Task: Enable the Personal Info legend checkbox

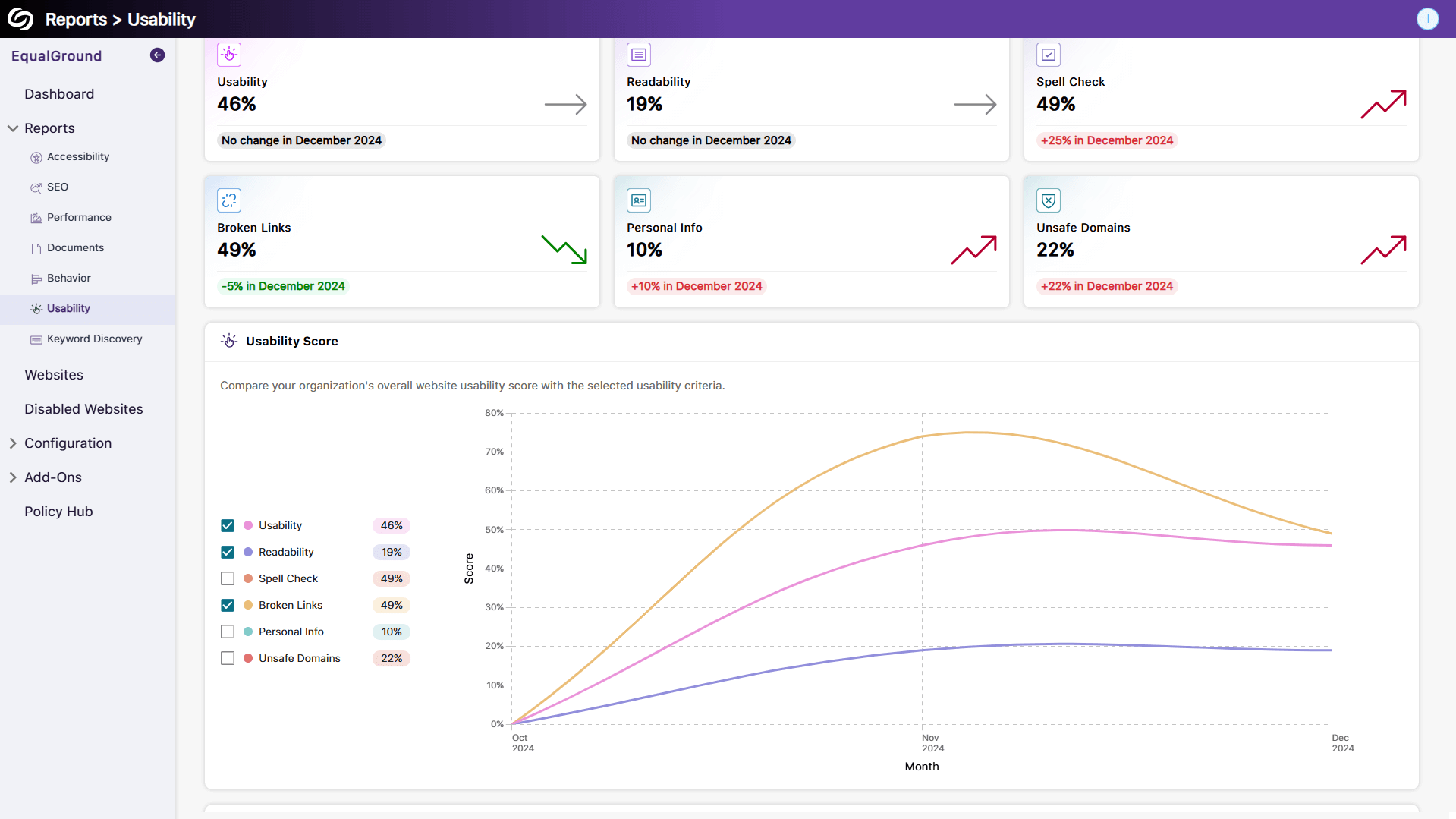Action: [x=228, y=632]
